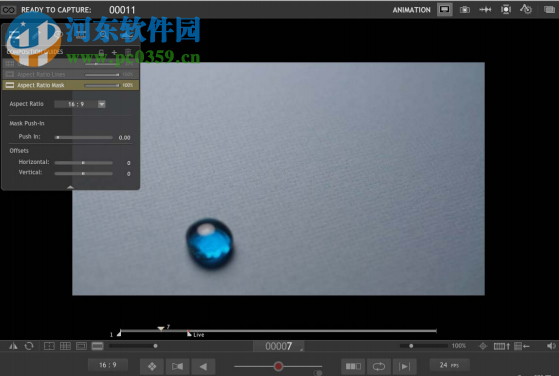Toggle the aspect ratio lines overlay icon
559x376 pixels.
[81, 346]
